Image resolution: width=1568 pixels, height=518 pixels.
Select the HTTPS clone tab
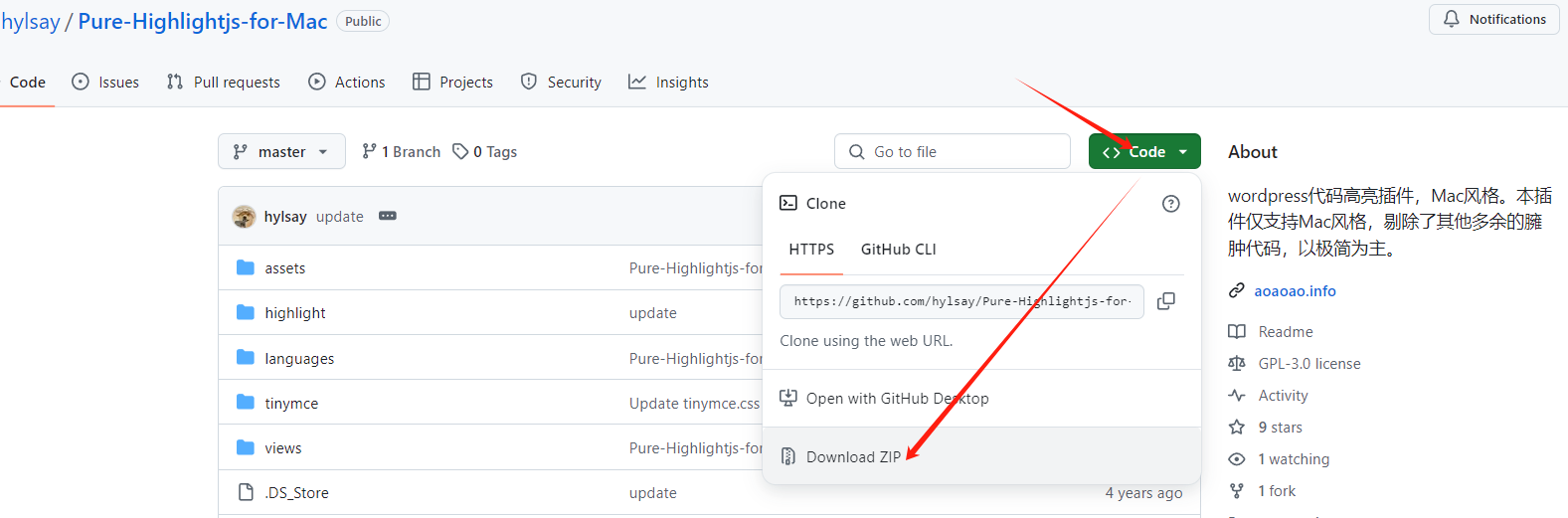click(x=811, y=250)
